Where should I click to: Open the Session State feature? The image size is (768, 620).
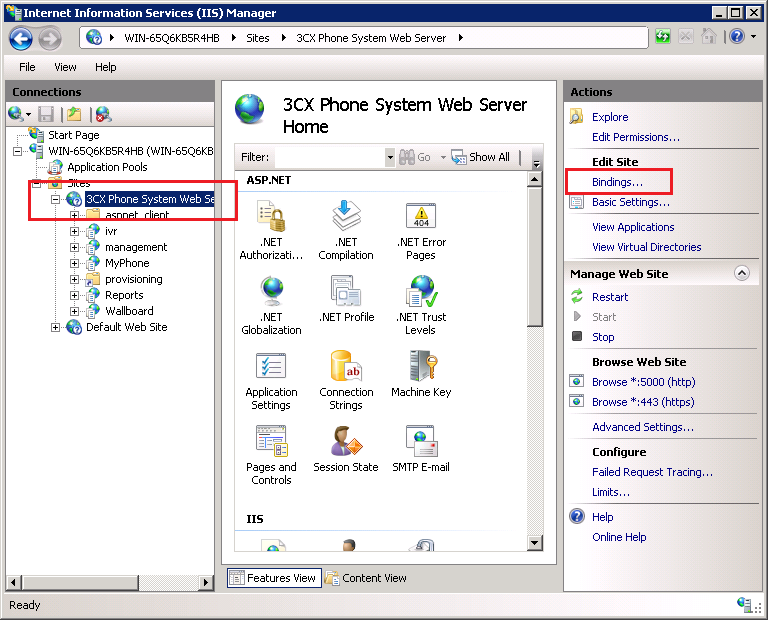pyautogui.click(x=346, y=449)
